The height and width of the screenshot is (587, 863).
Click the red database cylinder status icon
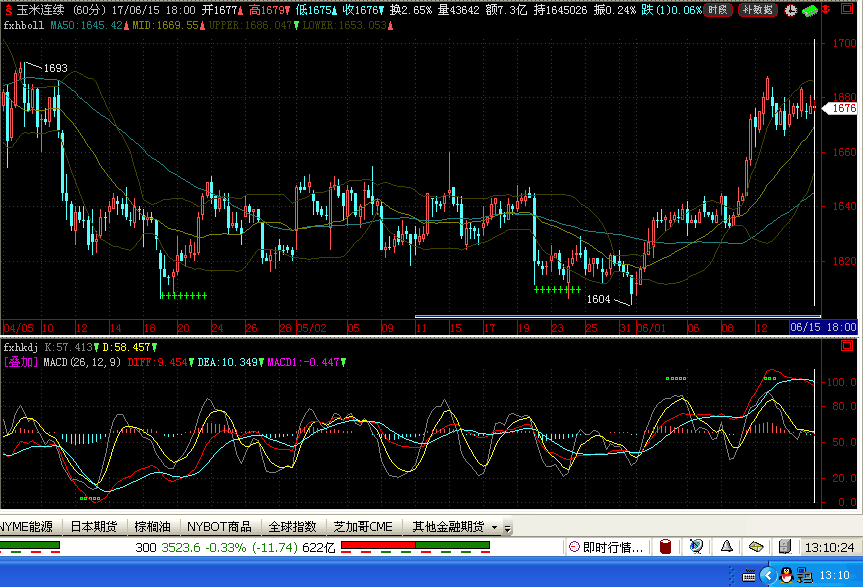663,547
